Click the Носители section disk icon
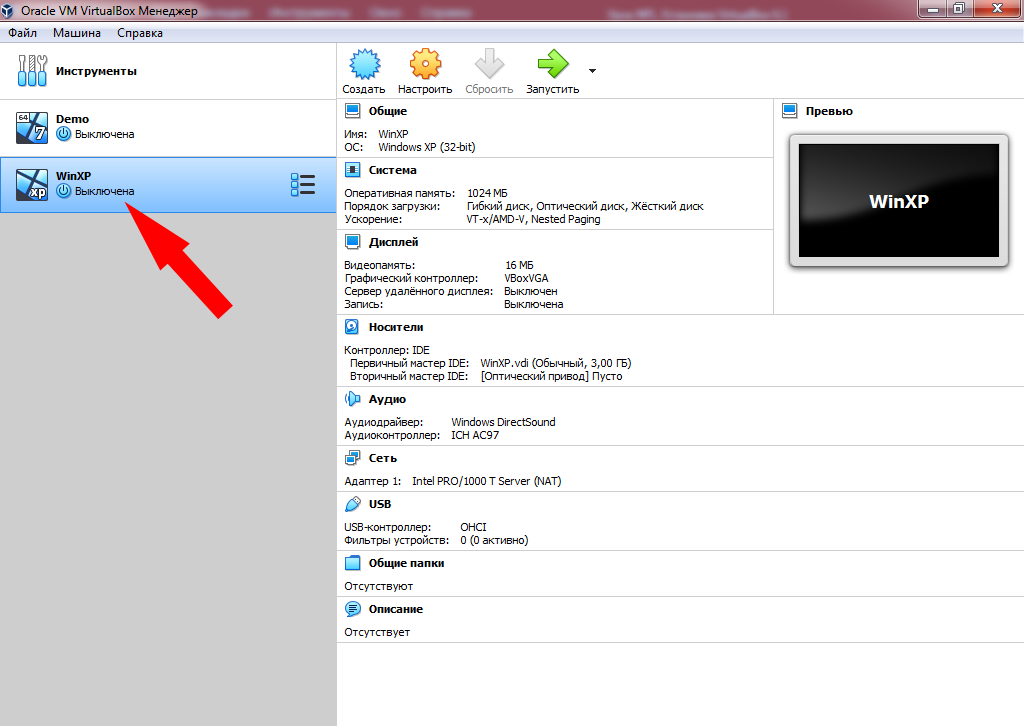The height and width of the screenshot is (726, 1024). (x=352, y=326)
